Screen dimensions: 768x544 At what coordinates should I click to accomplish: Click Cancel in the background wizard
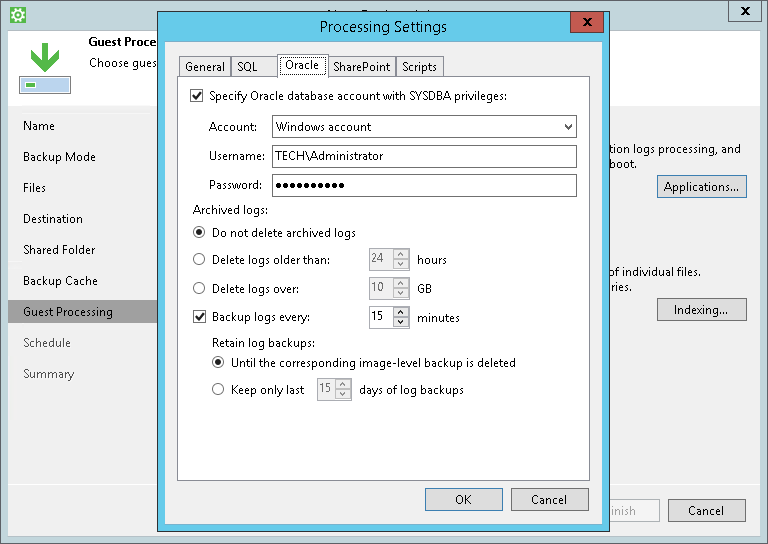tap(706, 511)
